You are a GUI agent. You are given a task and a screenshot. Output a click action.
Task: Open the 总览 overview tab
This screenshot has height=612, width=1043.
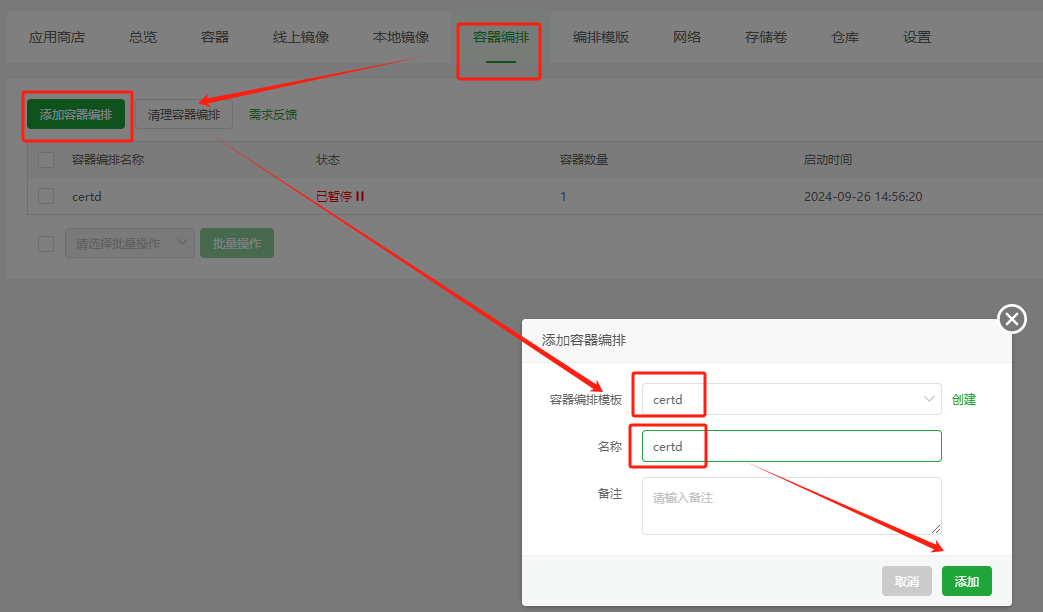tap(143, 37)
